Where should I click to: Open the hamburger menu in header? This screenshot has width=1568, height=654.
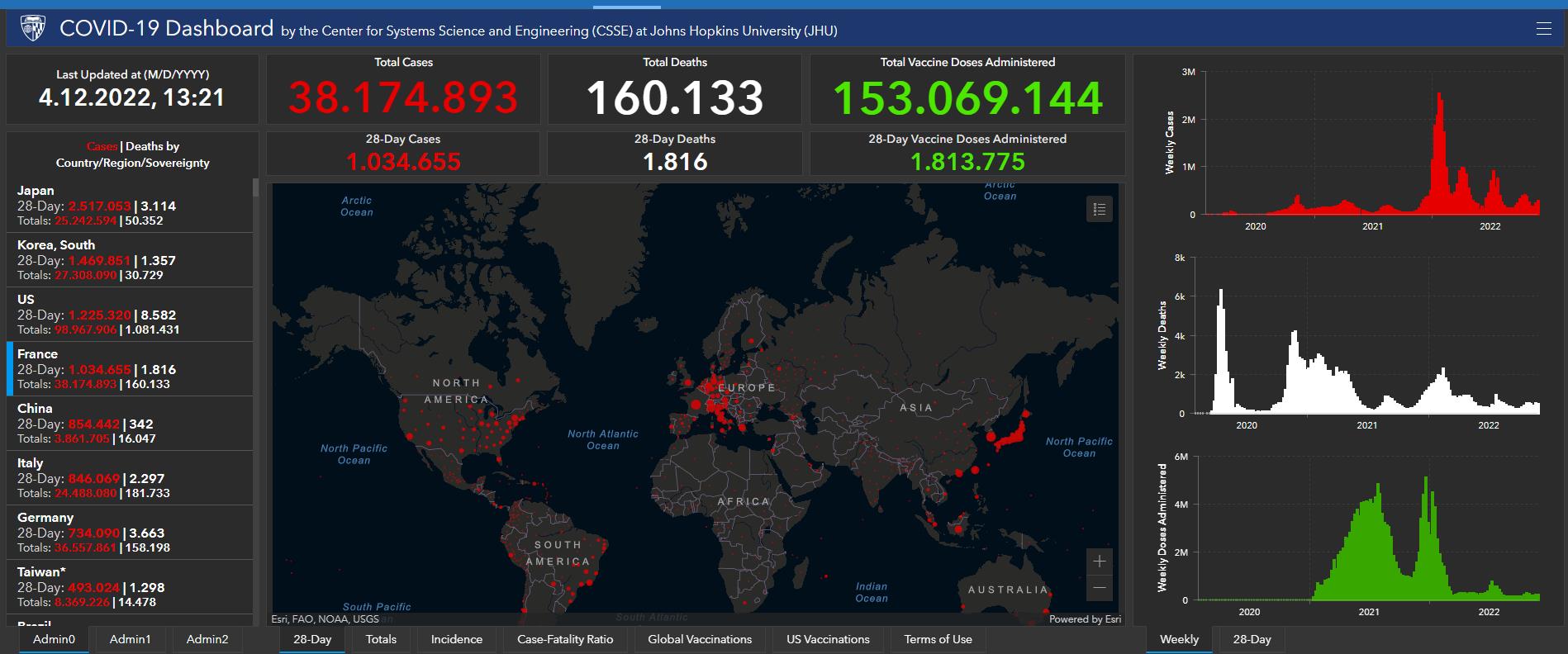(1543, 29)
